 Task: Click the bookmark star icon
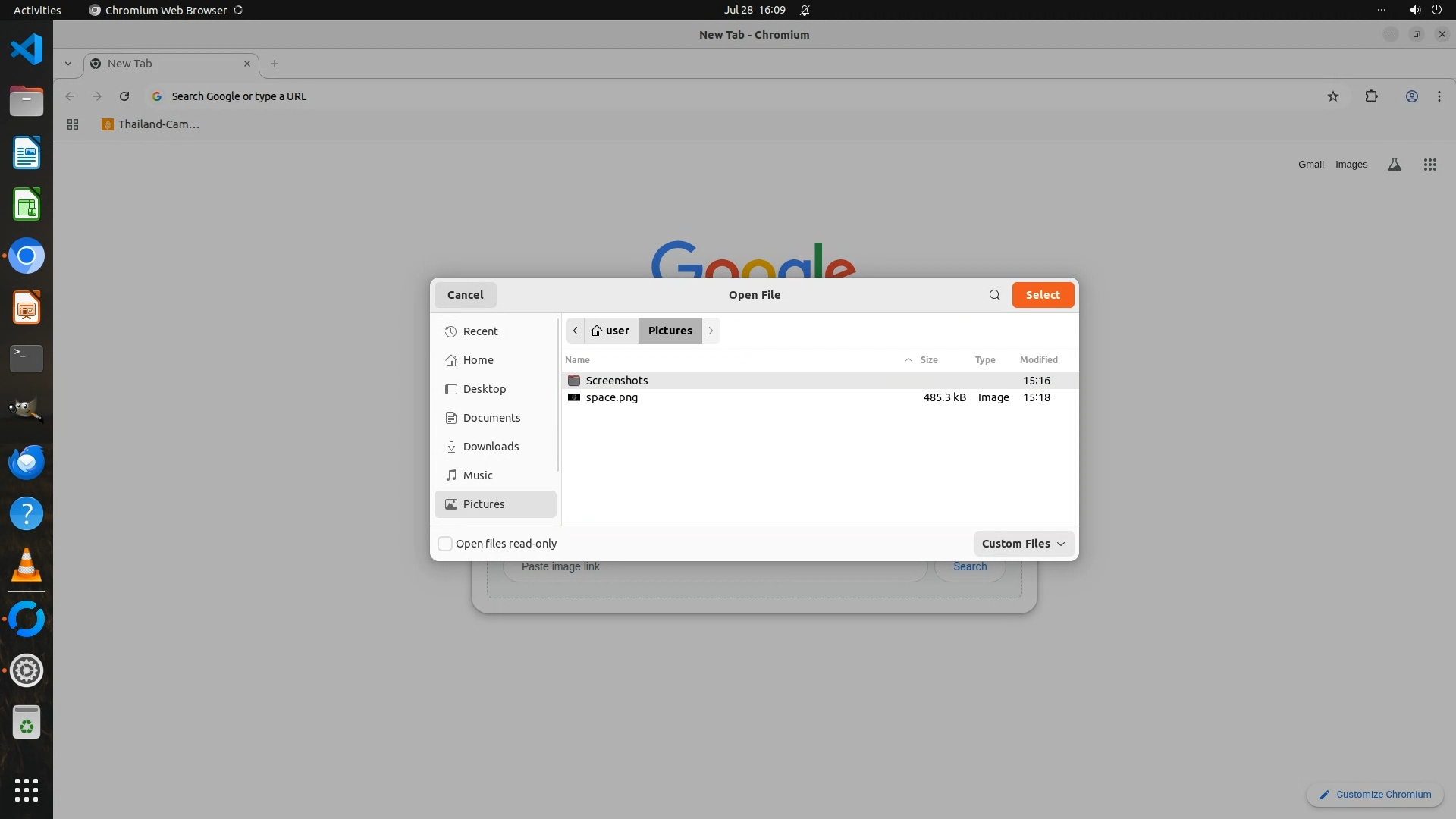pyautogui.click(x=1333, y=96)
